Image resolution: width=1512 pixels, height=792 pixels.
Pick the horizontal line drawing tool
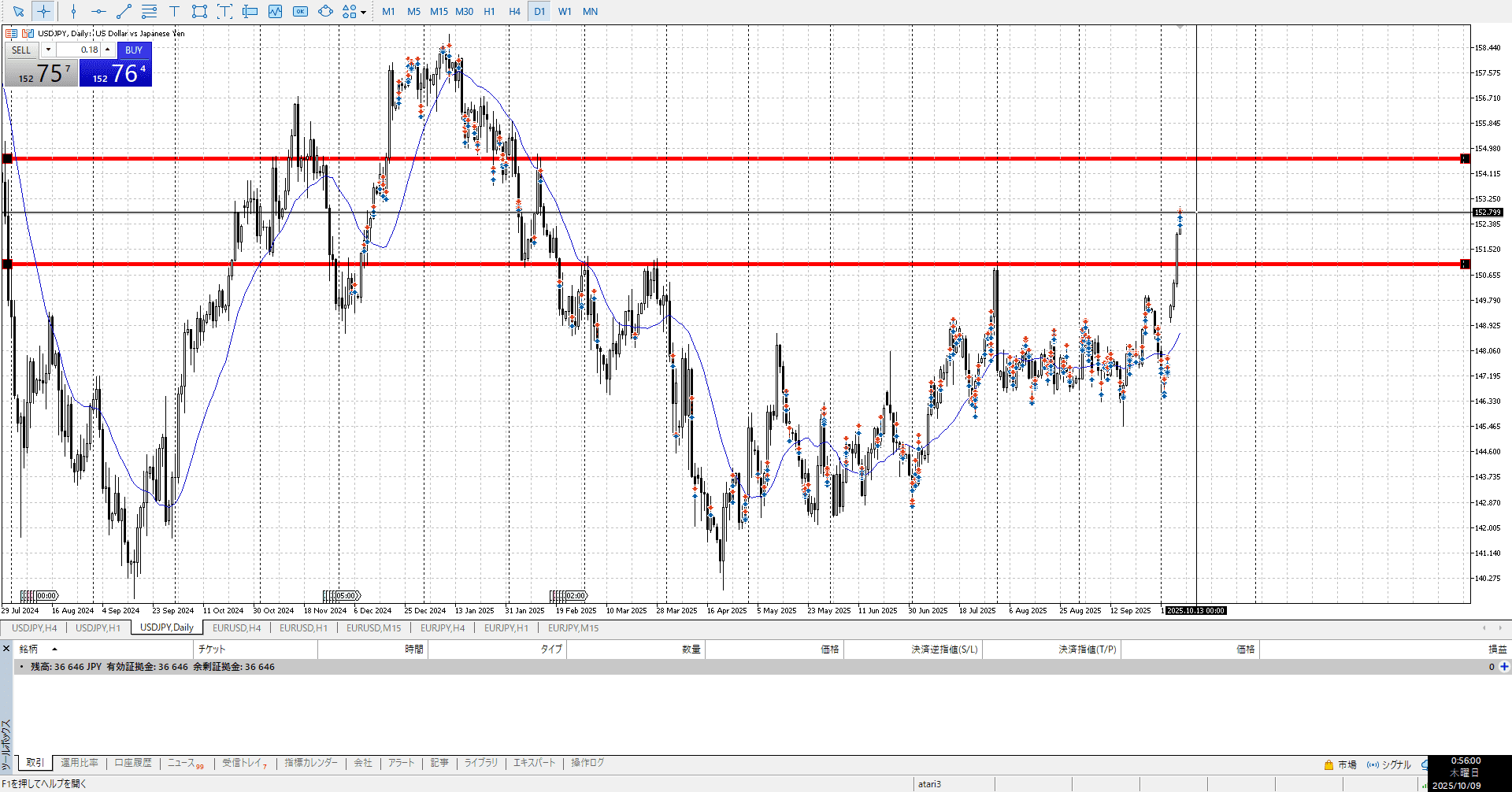point(98,11)
